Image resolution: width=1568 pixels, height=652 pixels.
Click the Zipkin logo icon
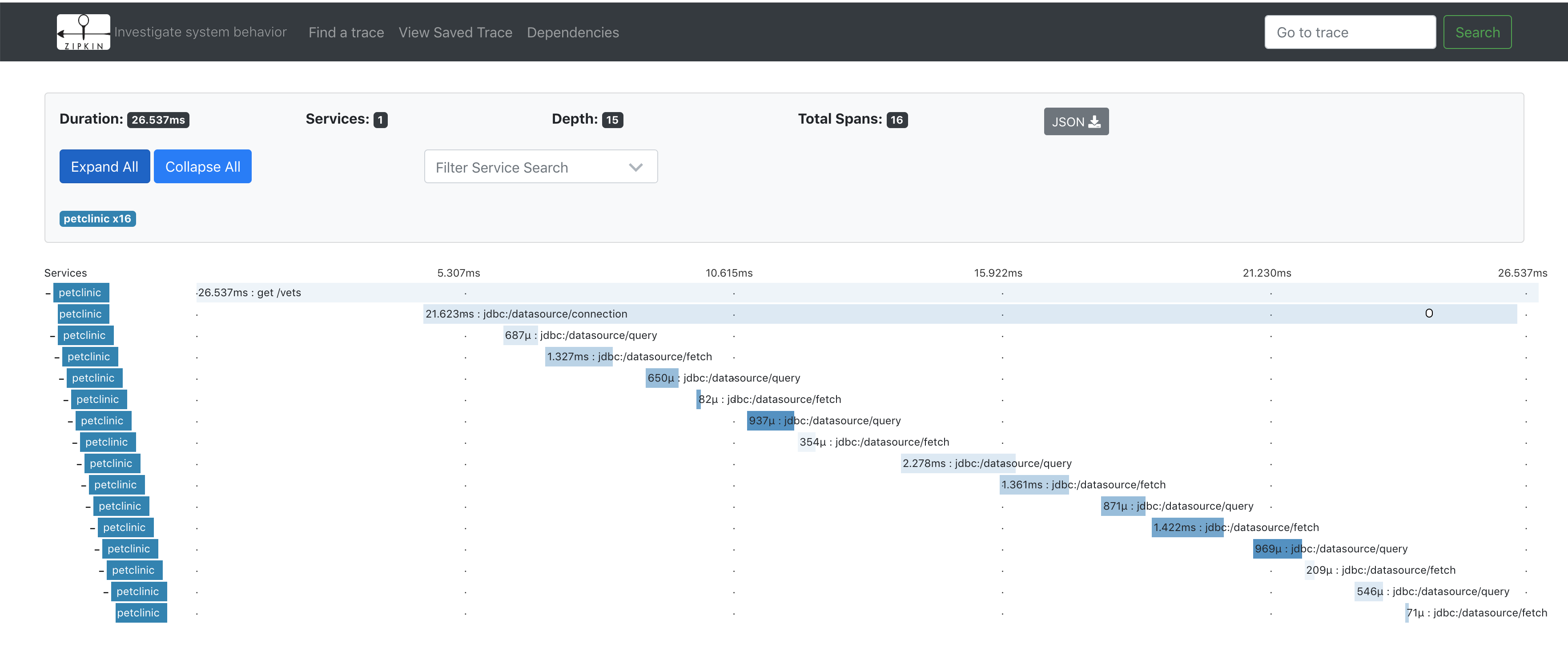(84, 32)
